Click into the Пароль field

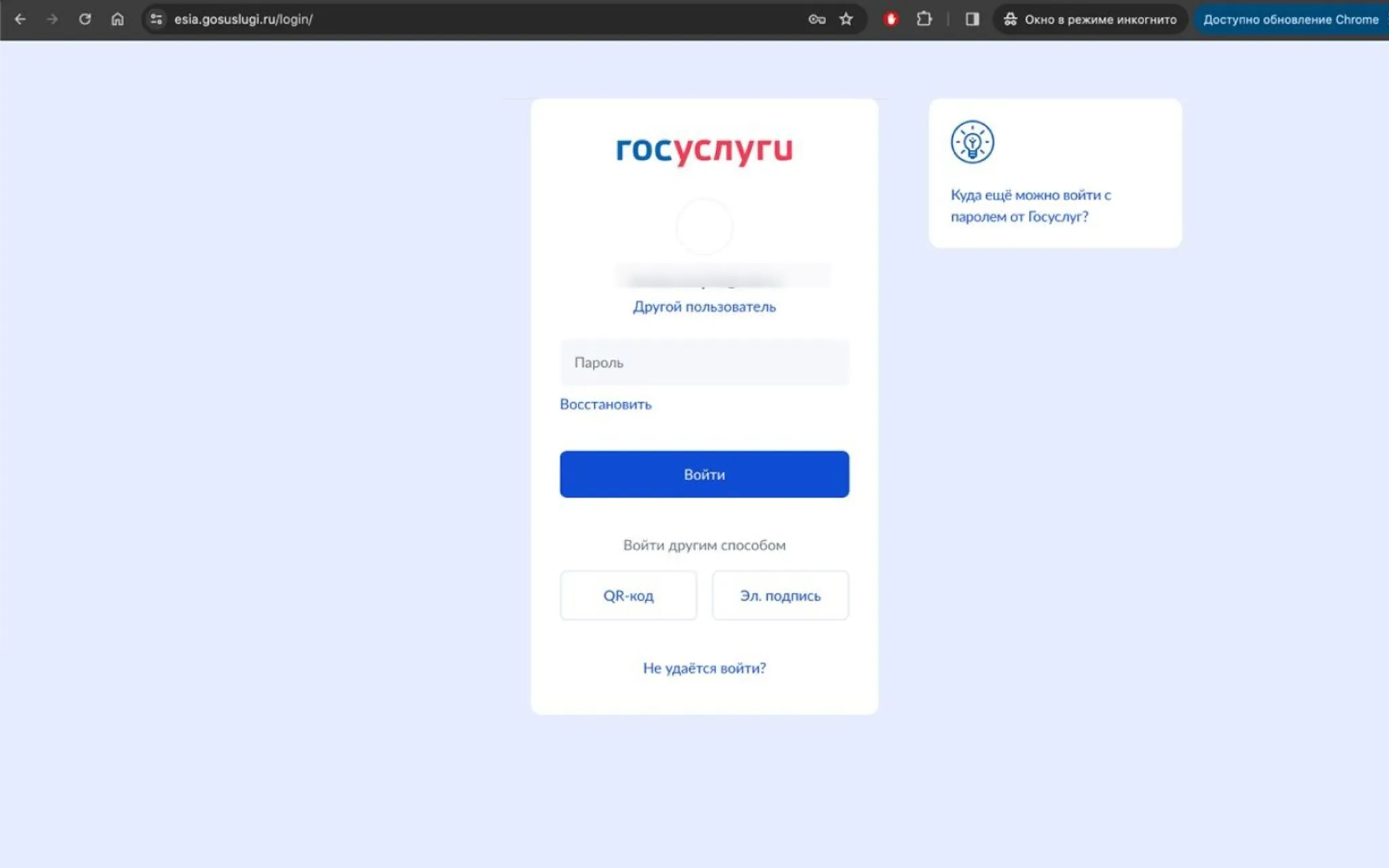(x=704, y=362)
